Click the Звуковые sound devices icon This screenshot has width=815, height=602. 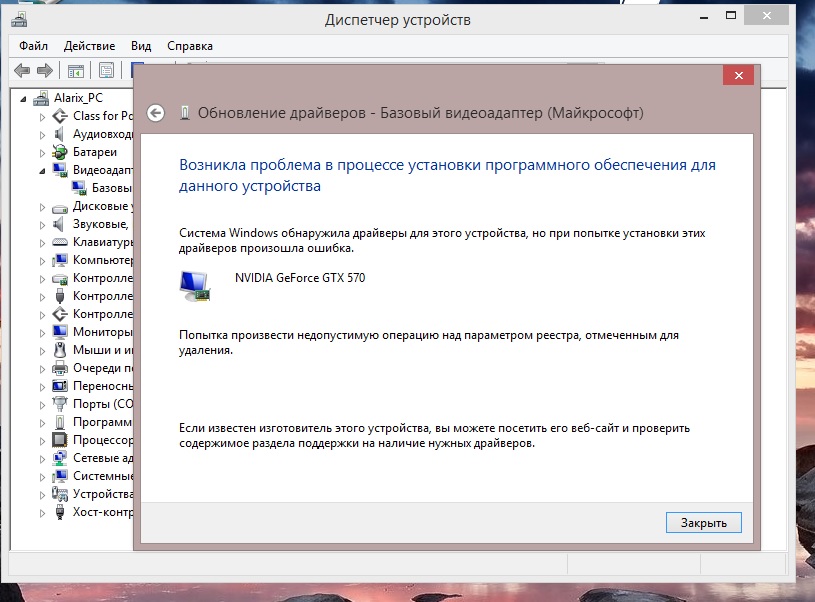[x=59, y=224]
